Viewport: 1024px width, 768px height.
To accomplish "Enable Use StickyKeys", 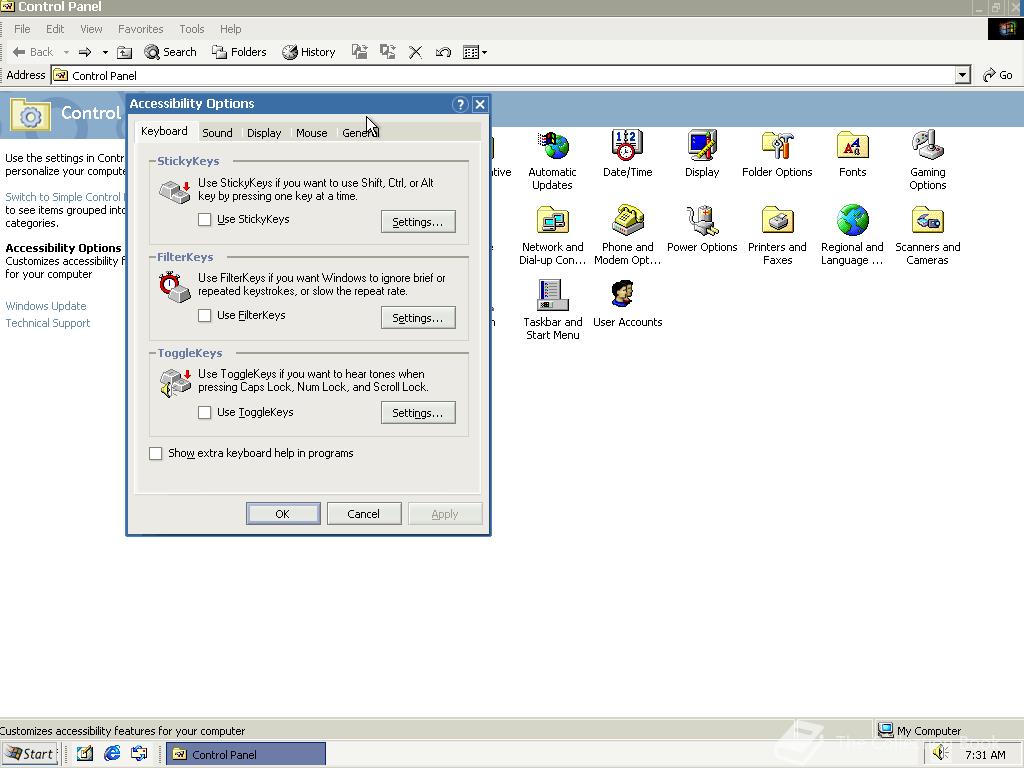I will click(x=205, y=219).
